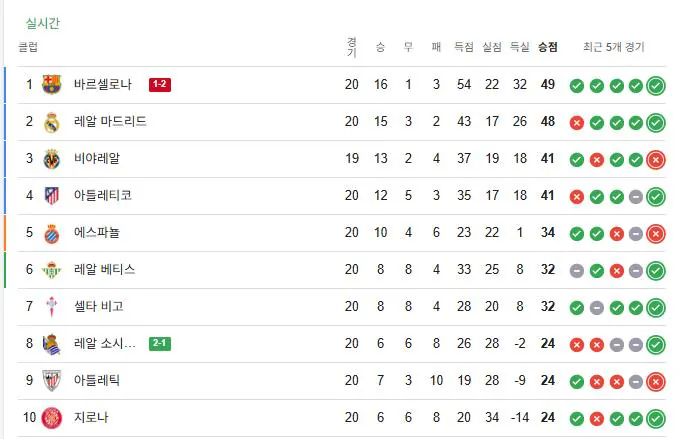
Task: Click the Athletic Club crest icon
Action: (52, 381)
